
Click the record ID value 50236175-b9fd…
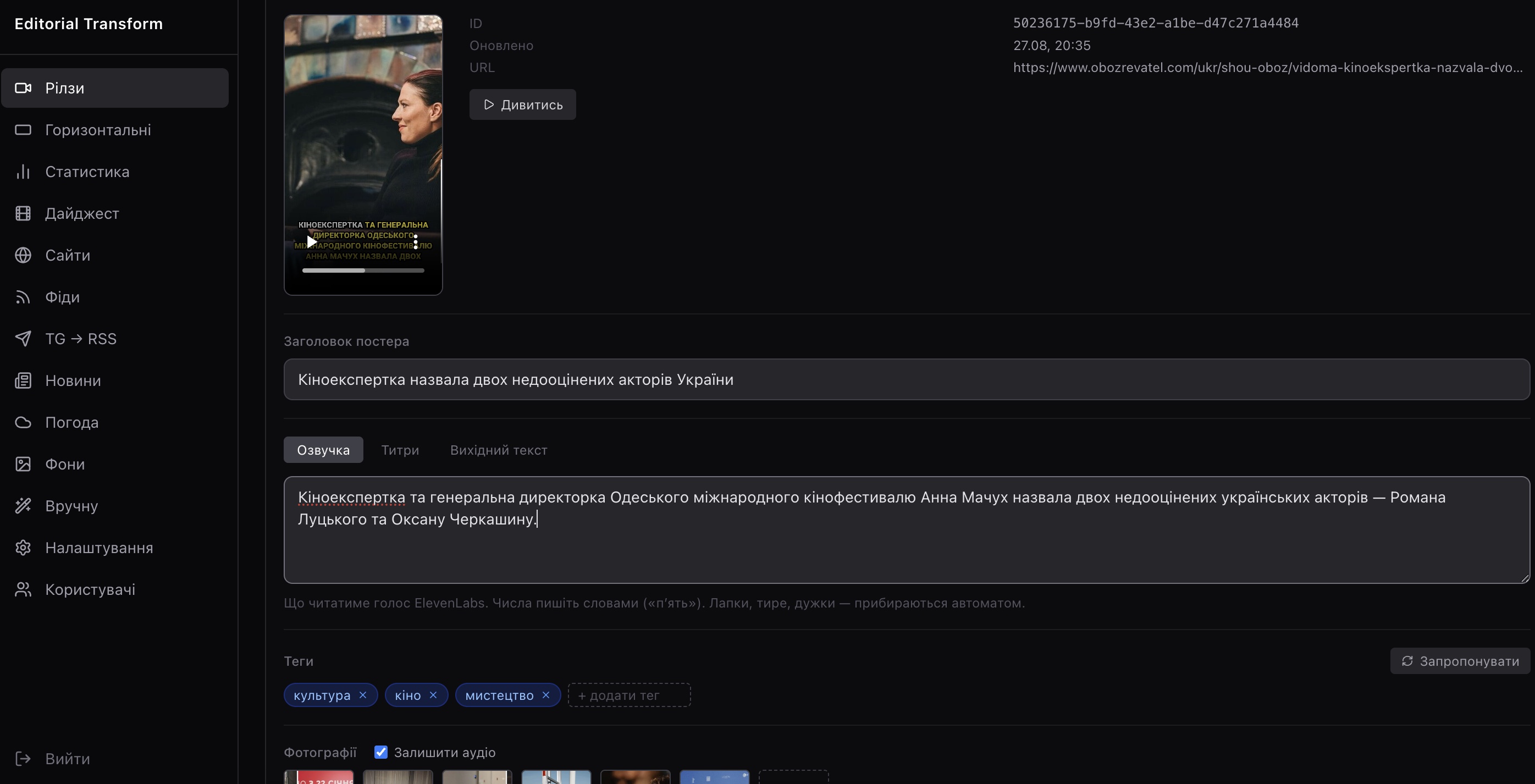(x=1156, y=23)
